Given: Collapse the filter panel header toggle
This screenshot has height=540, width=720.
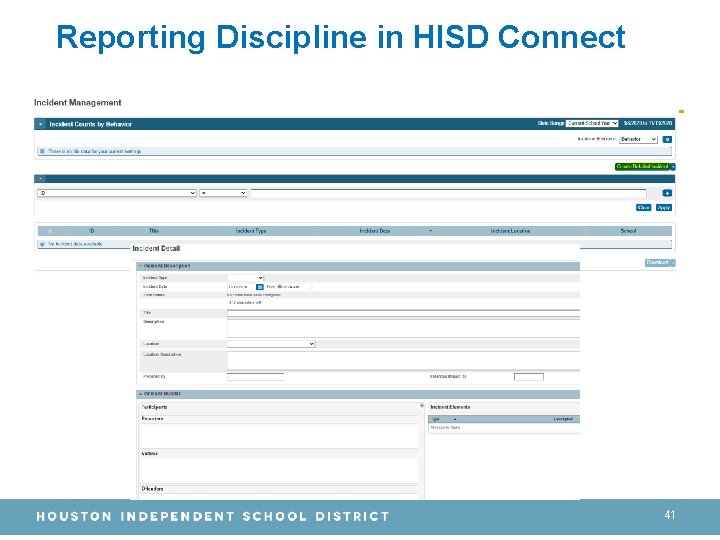Looking at the screenshot, I should (41, 179).
